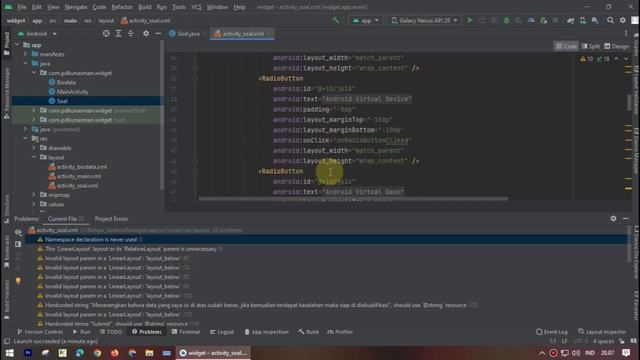Open editor tabs more-options icon

click(x=626, y=33)
